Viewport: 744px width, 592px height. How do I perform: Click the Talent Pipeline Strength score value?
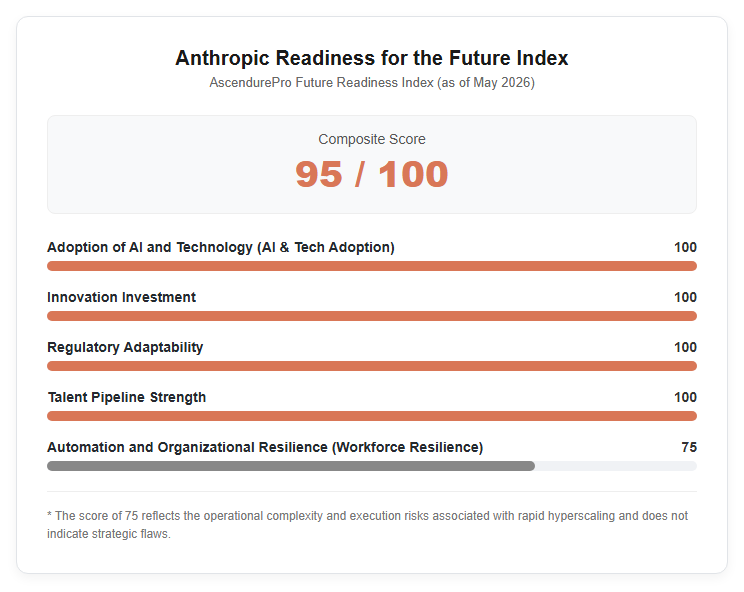[x=685, y=398]
